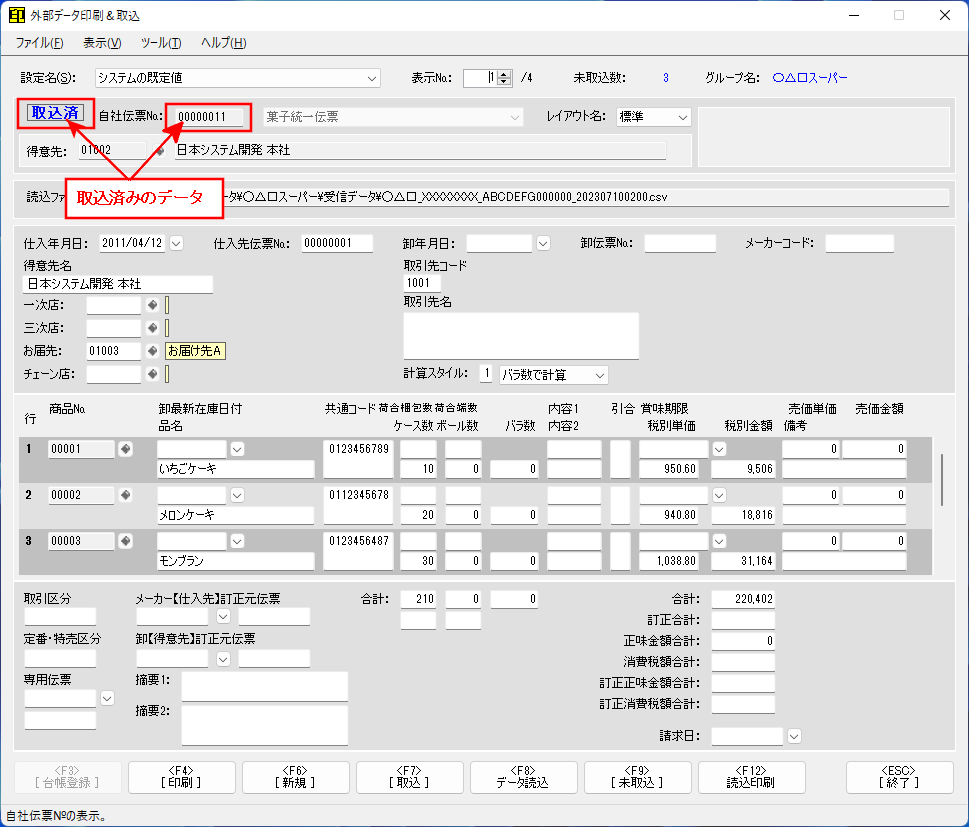The image size is (969, 827).
Task: Open 賞味期限 dropdown in row 3
Action: click(719, 541)
